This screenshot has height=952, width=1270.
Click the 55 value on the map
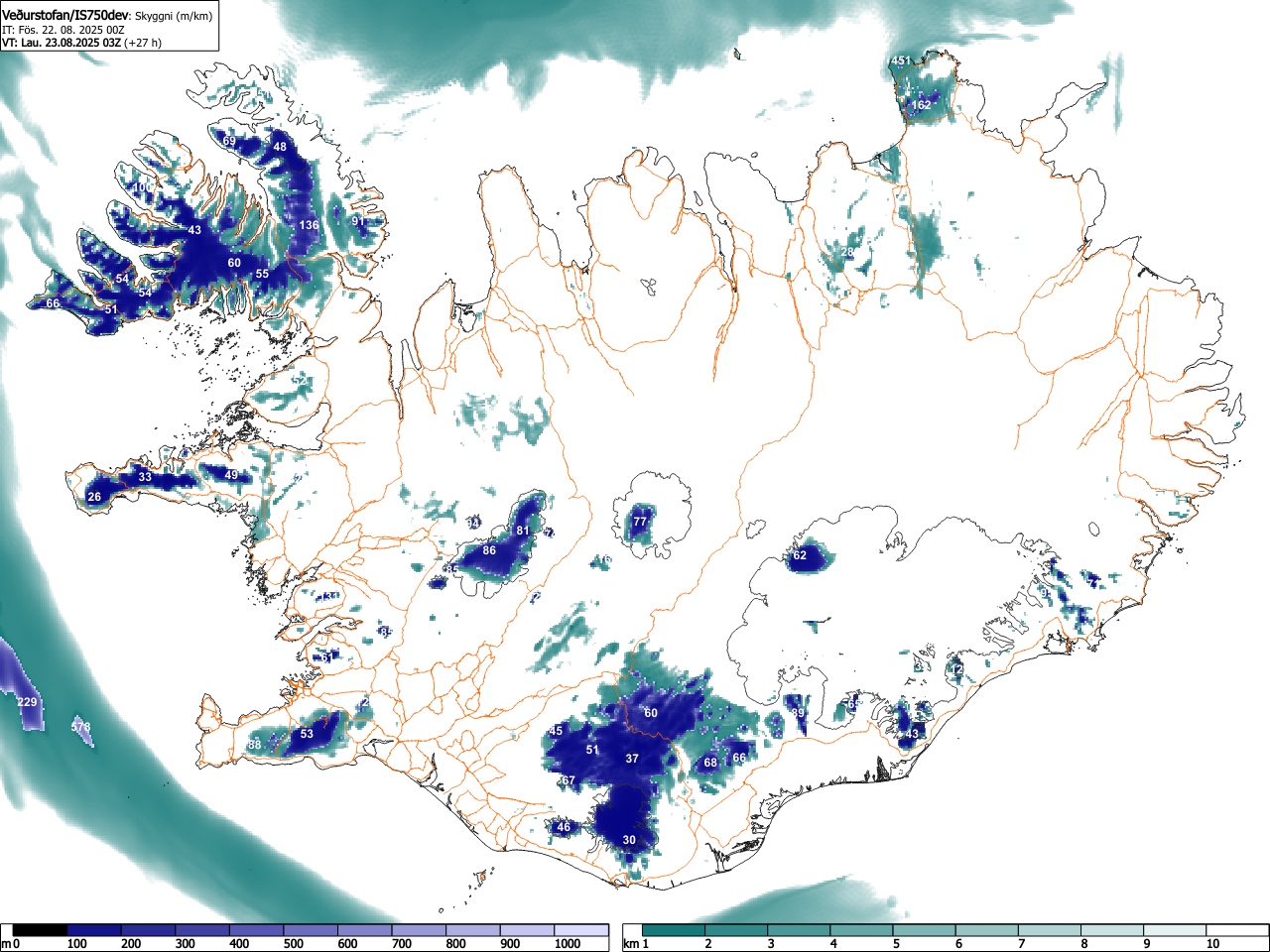[x=262, y=274]
